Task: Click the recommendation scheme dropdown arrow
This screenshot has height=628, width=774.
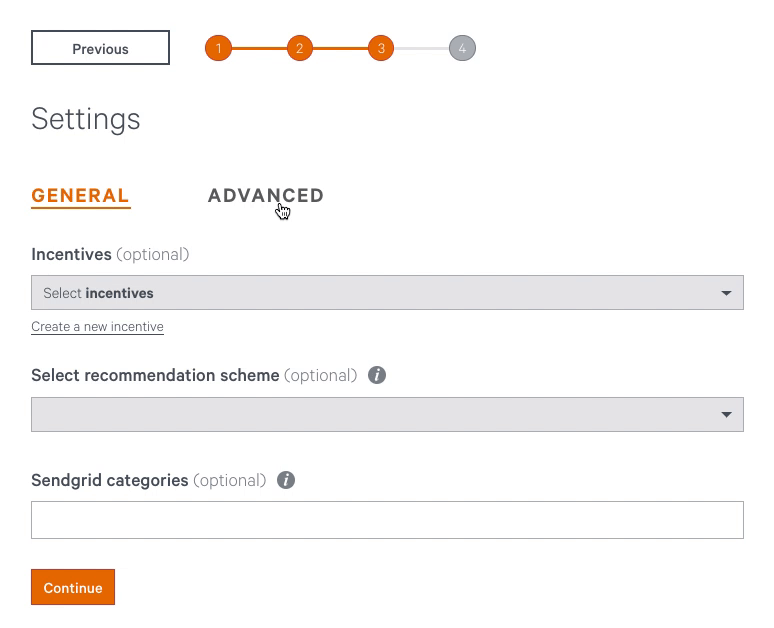Action: (726, 415)
